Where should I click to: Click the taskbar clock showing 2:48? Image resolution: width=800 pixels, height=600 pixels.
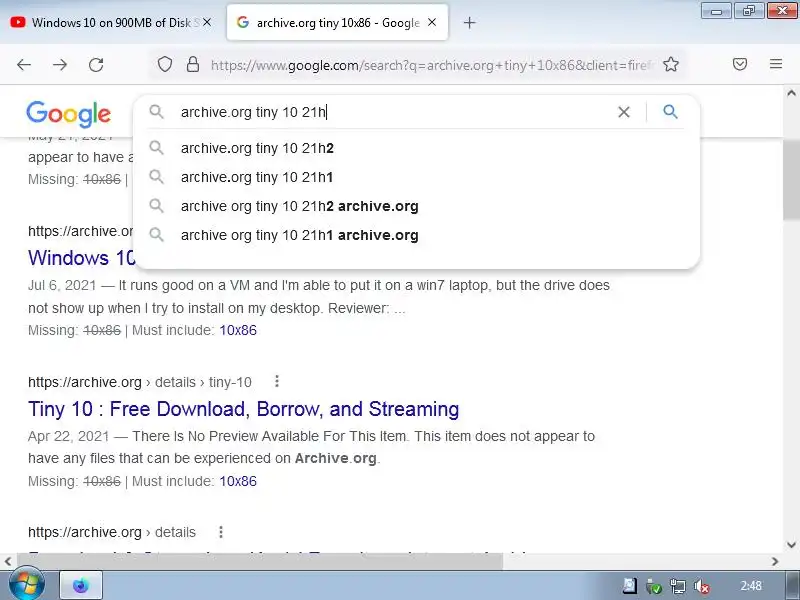point(751,586)
